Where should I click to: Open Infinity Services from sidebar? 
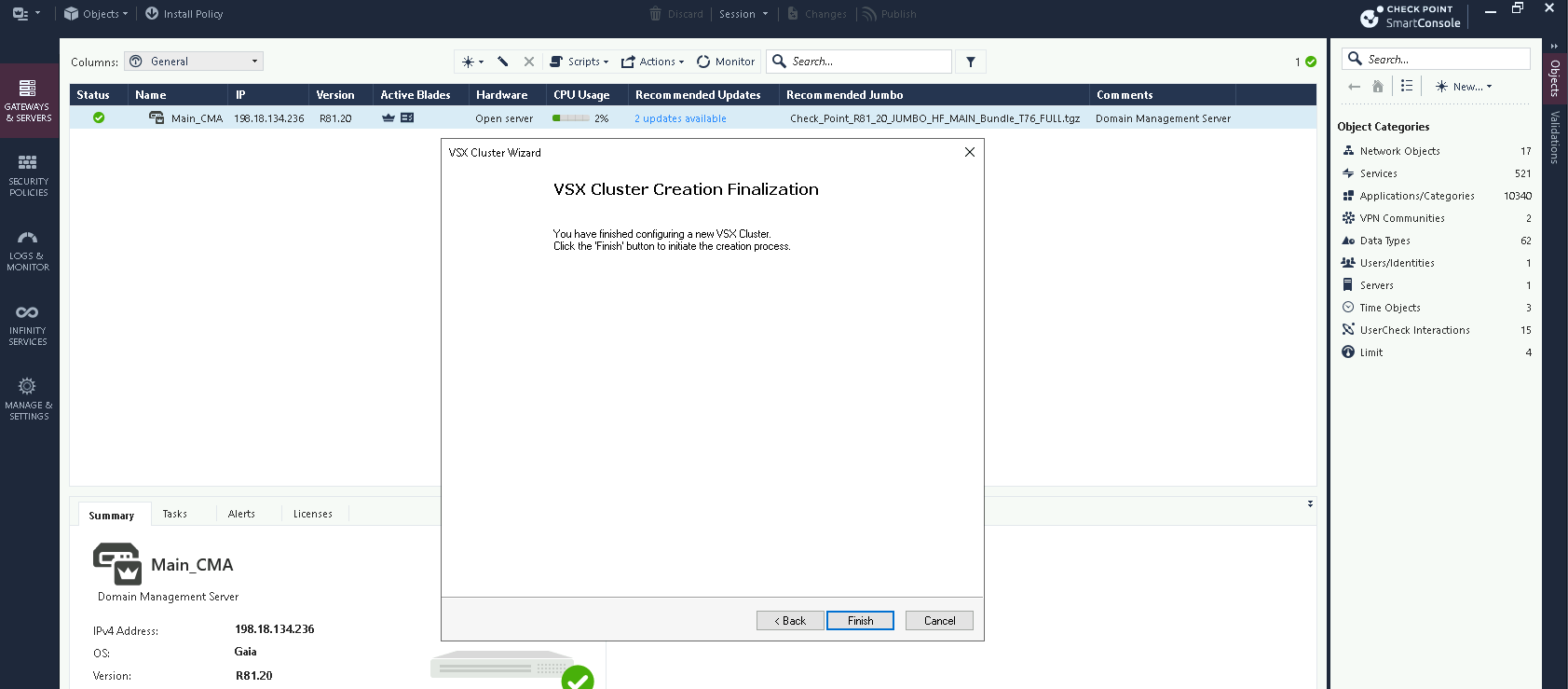coord(28,324)
